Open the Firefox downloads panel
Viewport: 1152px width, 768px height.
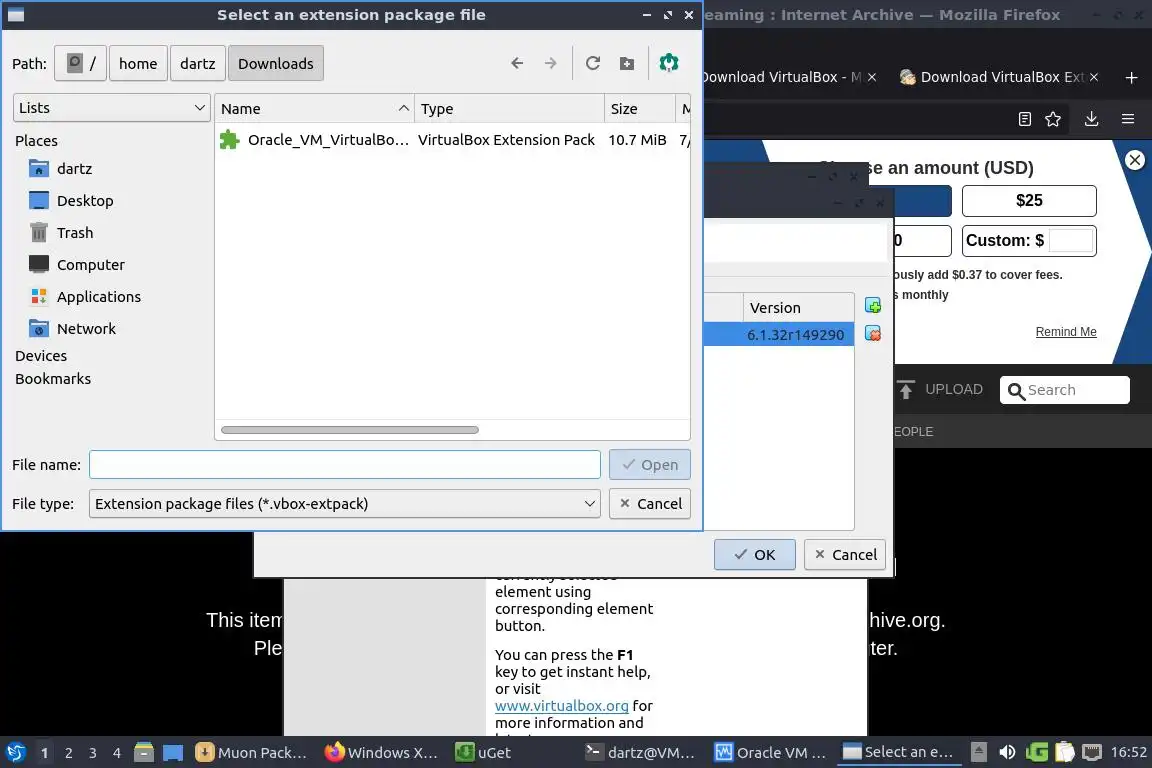(x=1091, y=119)
